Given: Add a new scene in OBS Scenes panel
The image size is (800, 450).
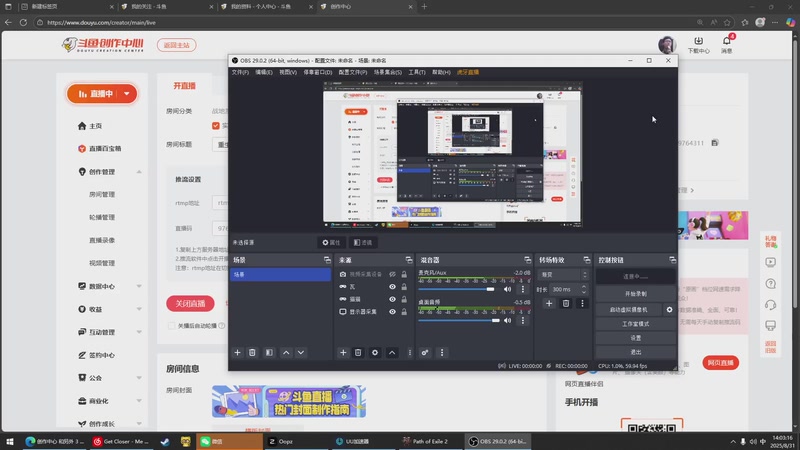Looking at the screenshot, I should [237, 353].
